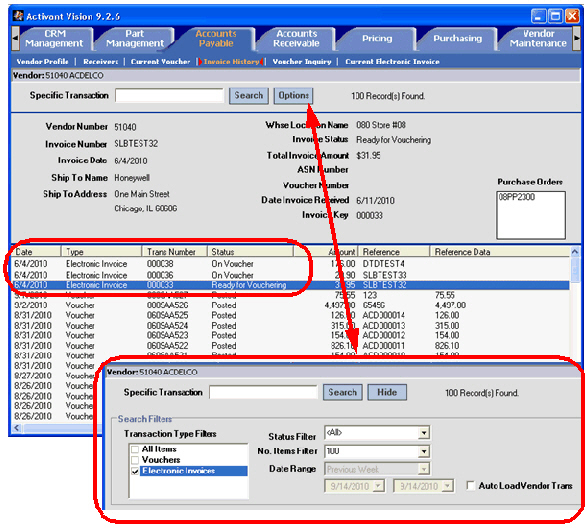Select the Accounts Payable tab
The width and height of the screenshot is (587, 528).
tap(216, 39)
